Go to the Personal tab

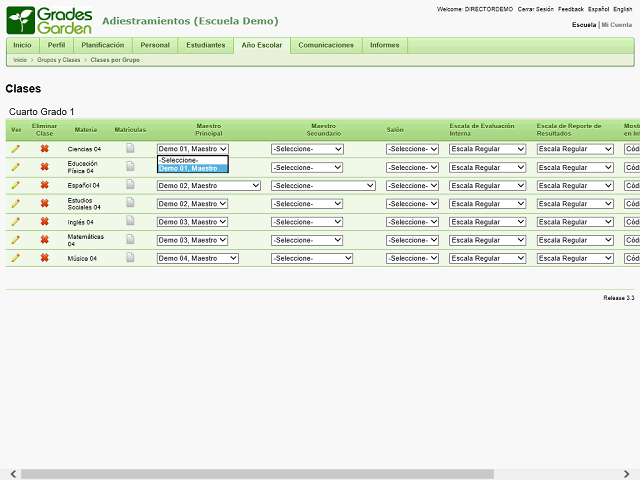(155, 45)
